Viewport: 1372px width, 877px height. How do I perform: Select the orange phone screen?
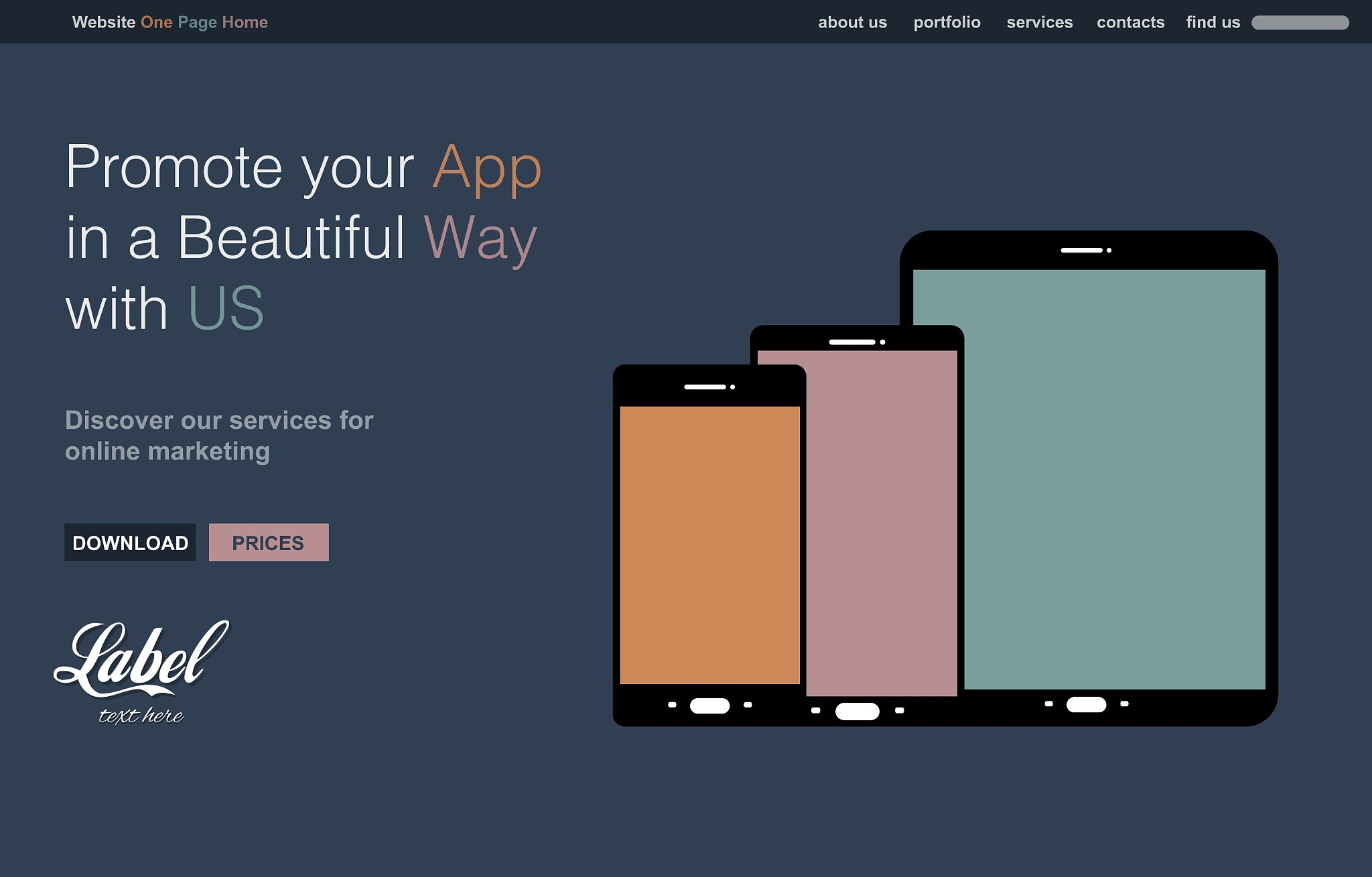click(x=709, y=544)
